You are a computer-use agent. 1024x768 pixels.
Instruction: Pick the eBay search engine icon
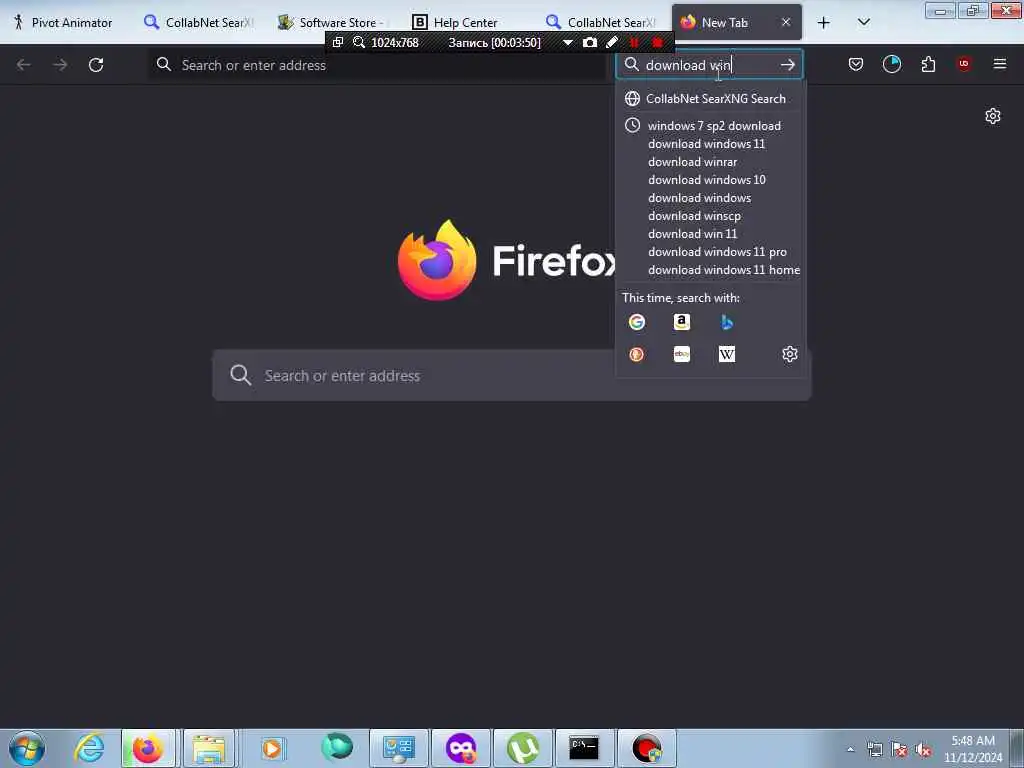(x=682, y=354)
